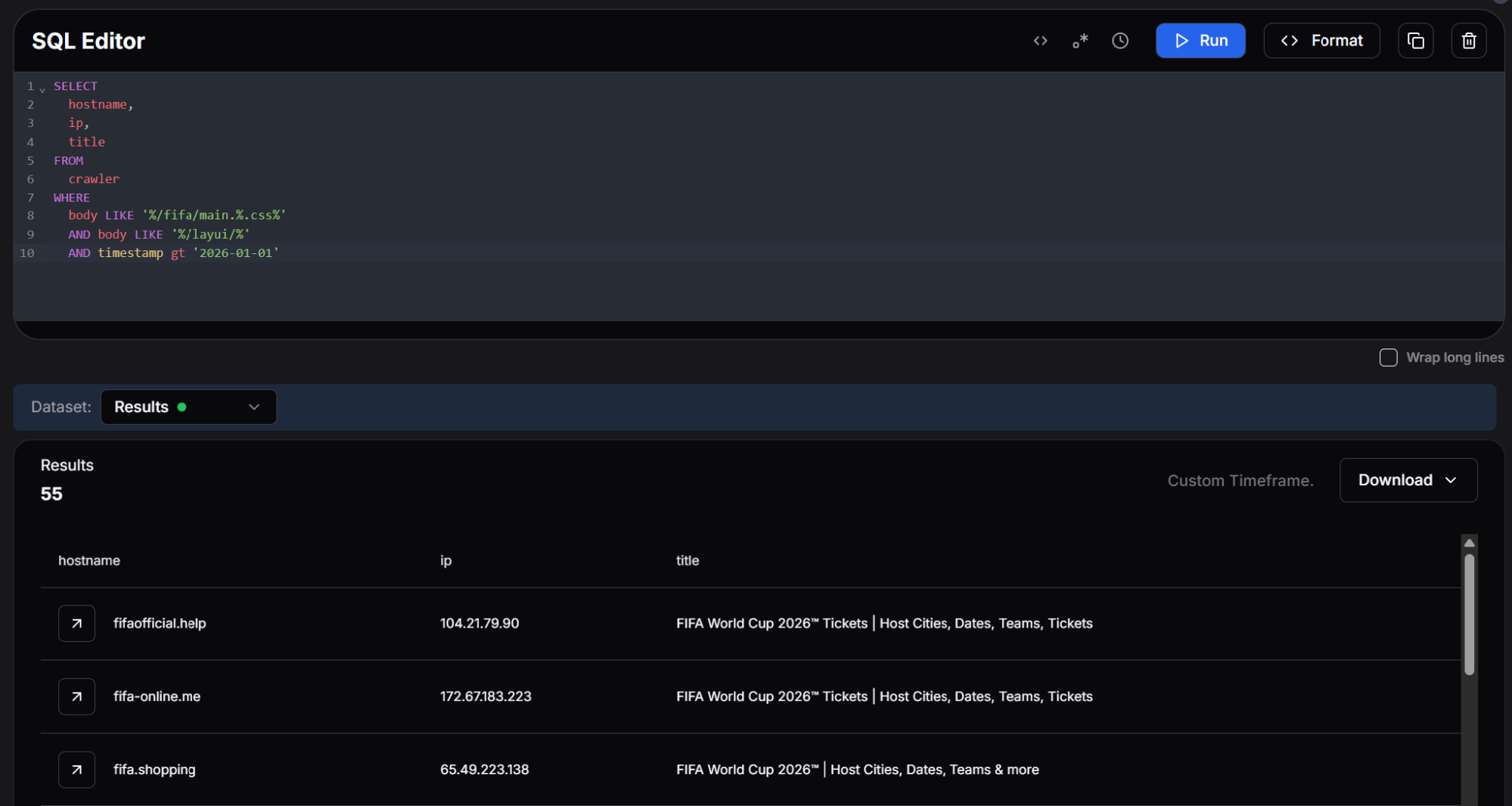
Task: Open fifa.shopping external link arrow
Action: coord(76,770)
